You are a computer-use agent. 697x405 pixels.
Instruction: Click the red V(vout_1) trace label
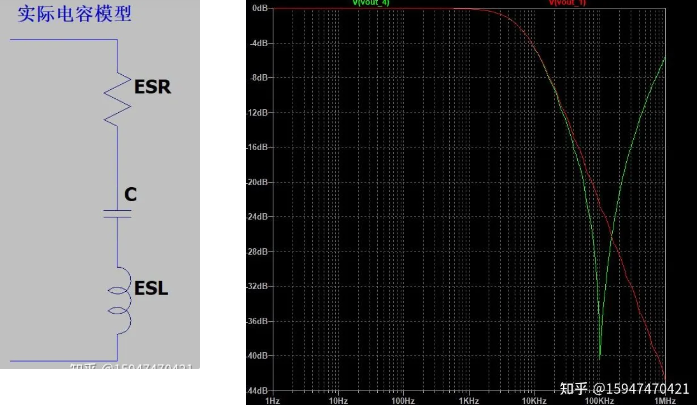[567, 3]
